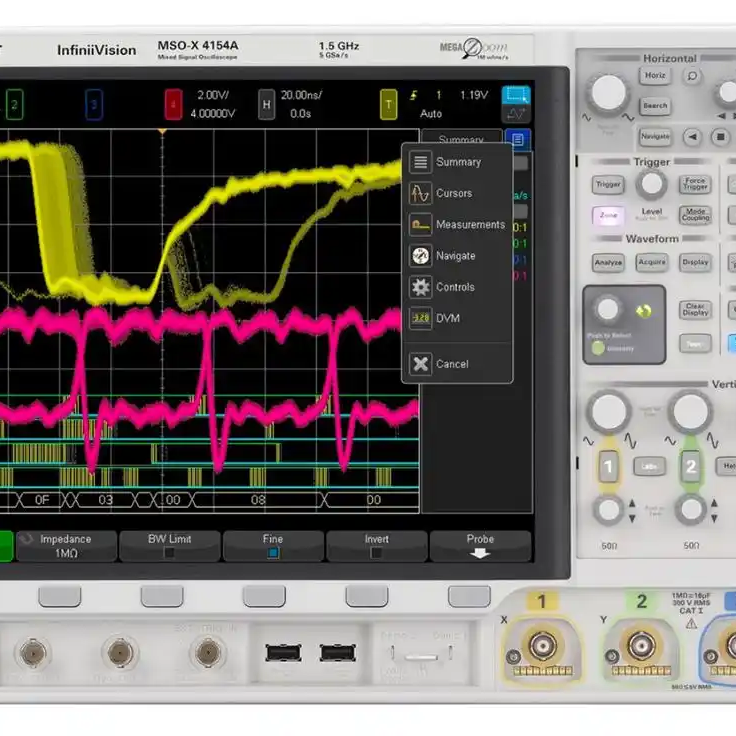Click the Search button

pos(655,106)
